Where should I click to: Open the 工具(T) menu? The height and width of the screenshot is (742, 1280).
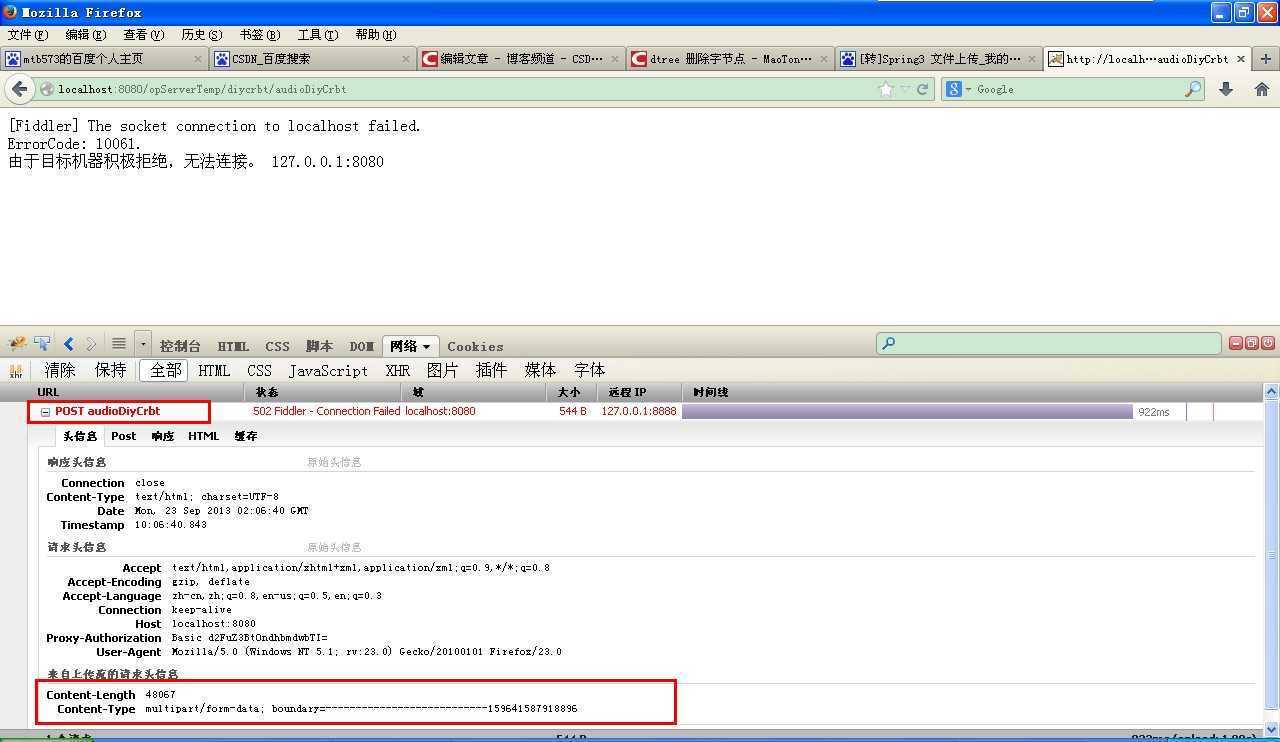tap(318, 34)
